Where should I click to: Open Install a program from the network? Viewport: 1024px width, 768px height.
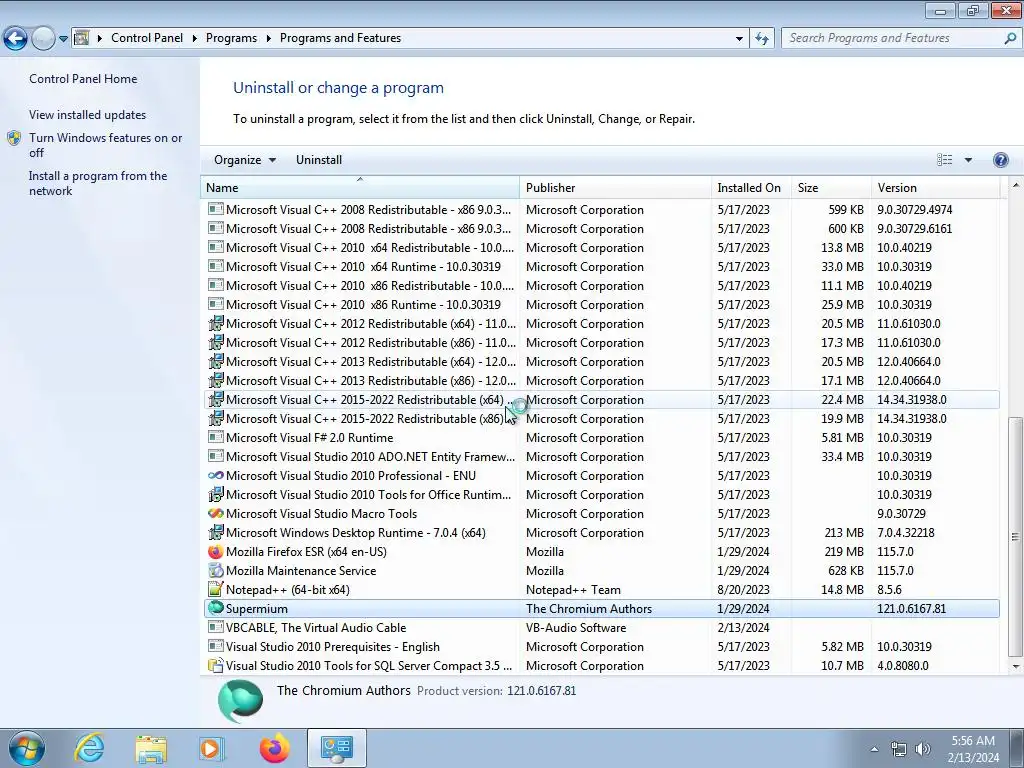(98, 184)
